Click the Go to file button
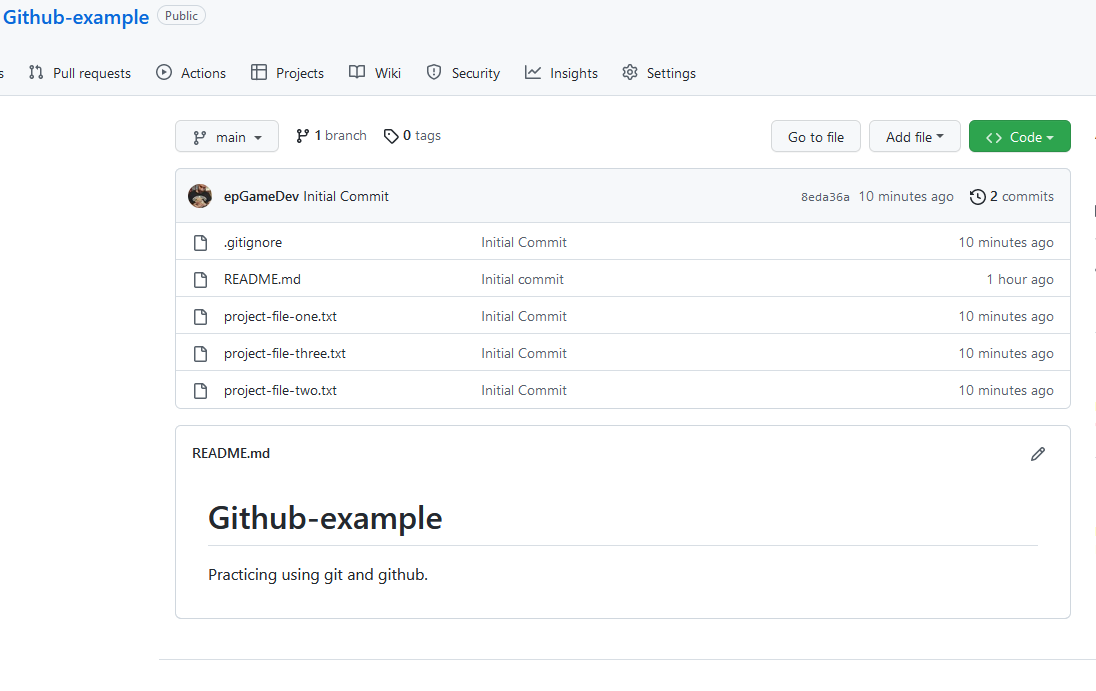The image size is (1096, 691). pos(815,136)
